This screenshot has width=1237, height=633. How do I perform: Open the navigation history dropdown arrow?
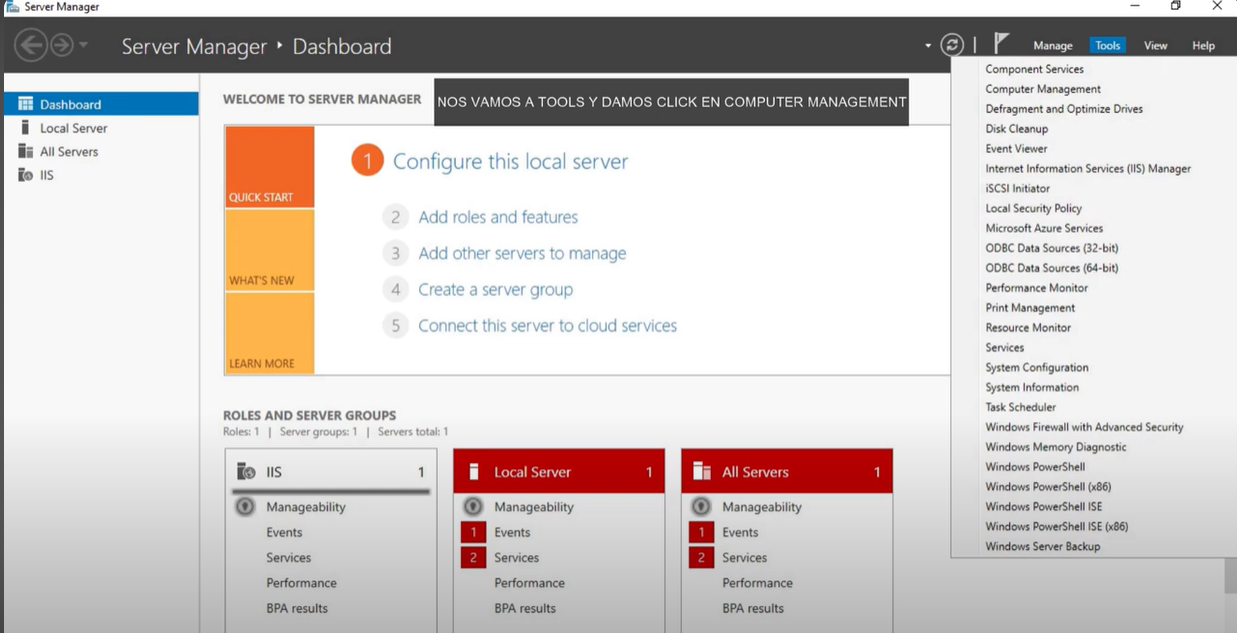click(x=83, y=45)
